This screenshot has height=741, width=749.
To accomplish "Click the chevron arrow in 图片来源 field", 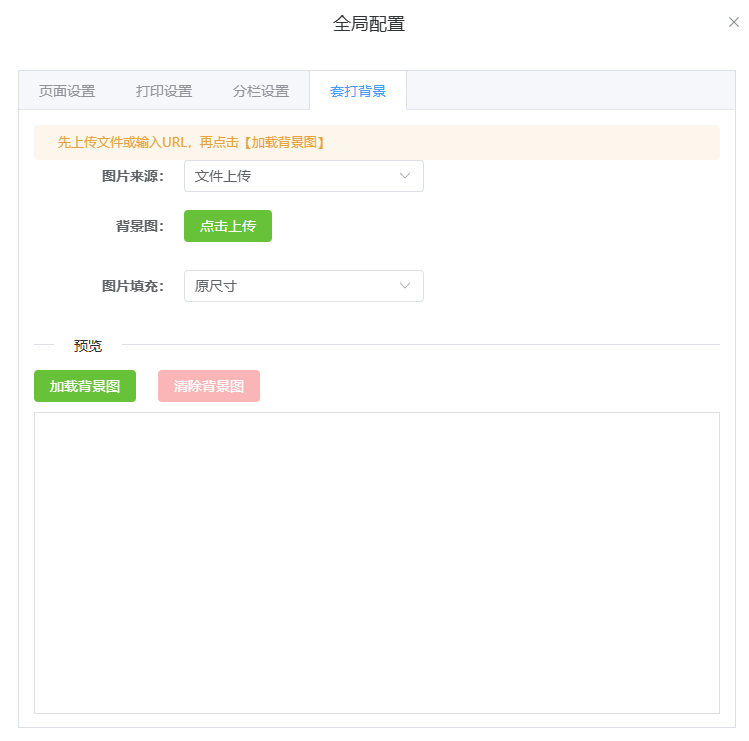I will [x=405, y=176].
